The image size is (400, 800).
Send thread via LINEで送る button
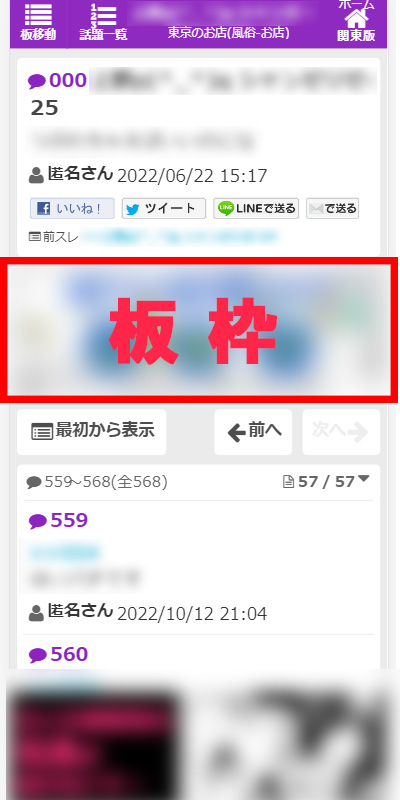256,209
